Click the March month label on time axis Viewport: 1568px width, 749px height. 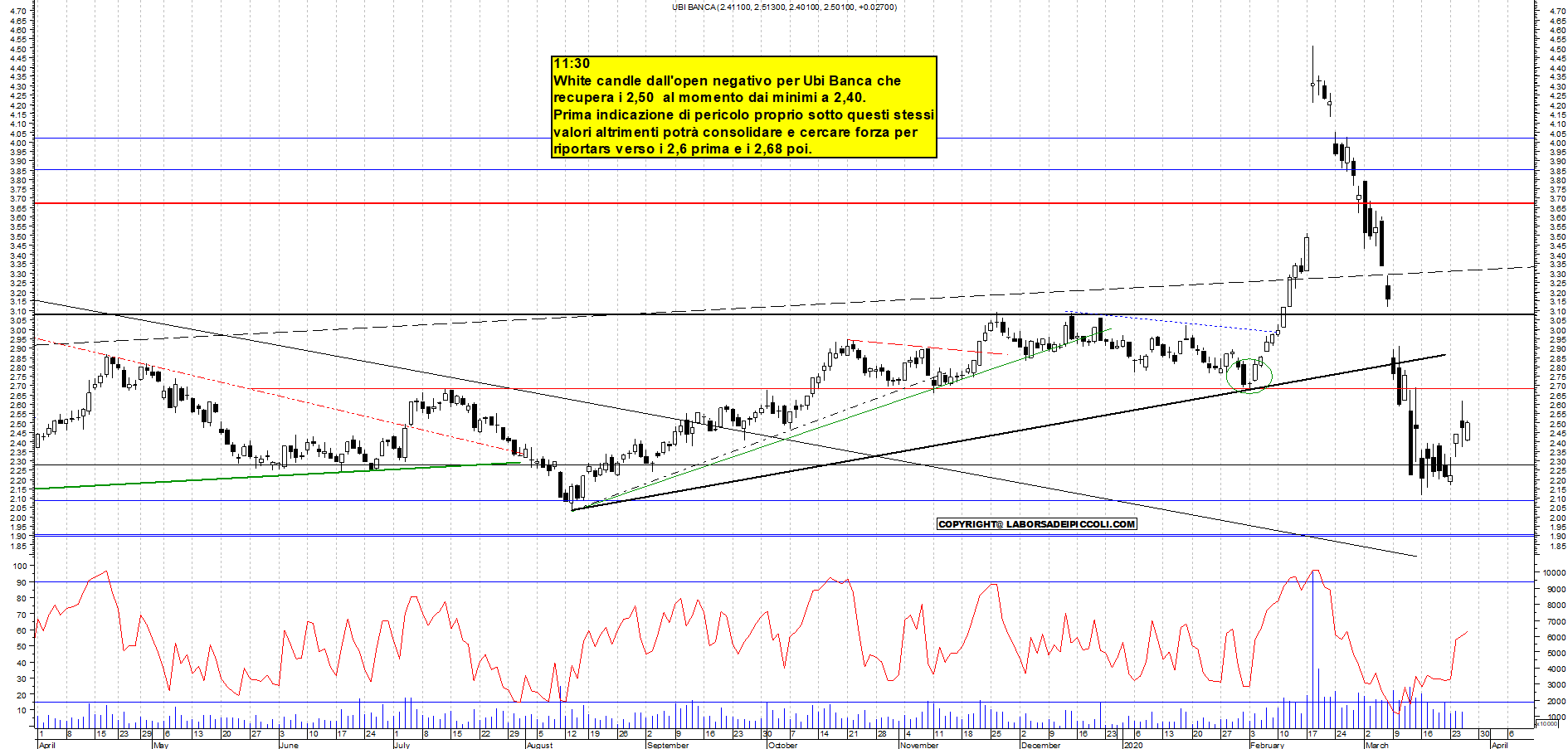pos(1377,745)
